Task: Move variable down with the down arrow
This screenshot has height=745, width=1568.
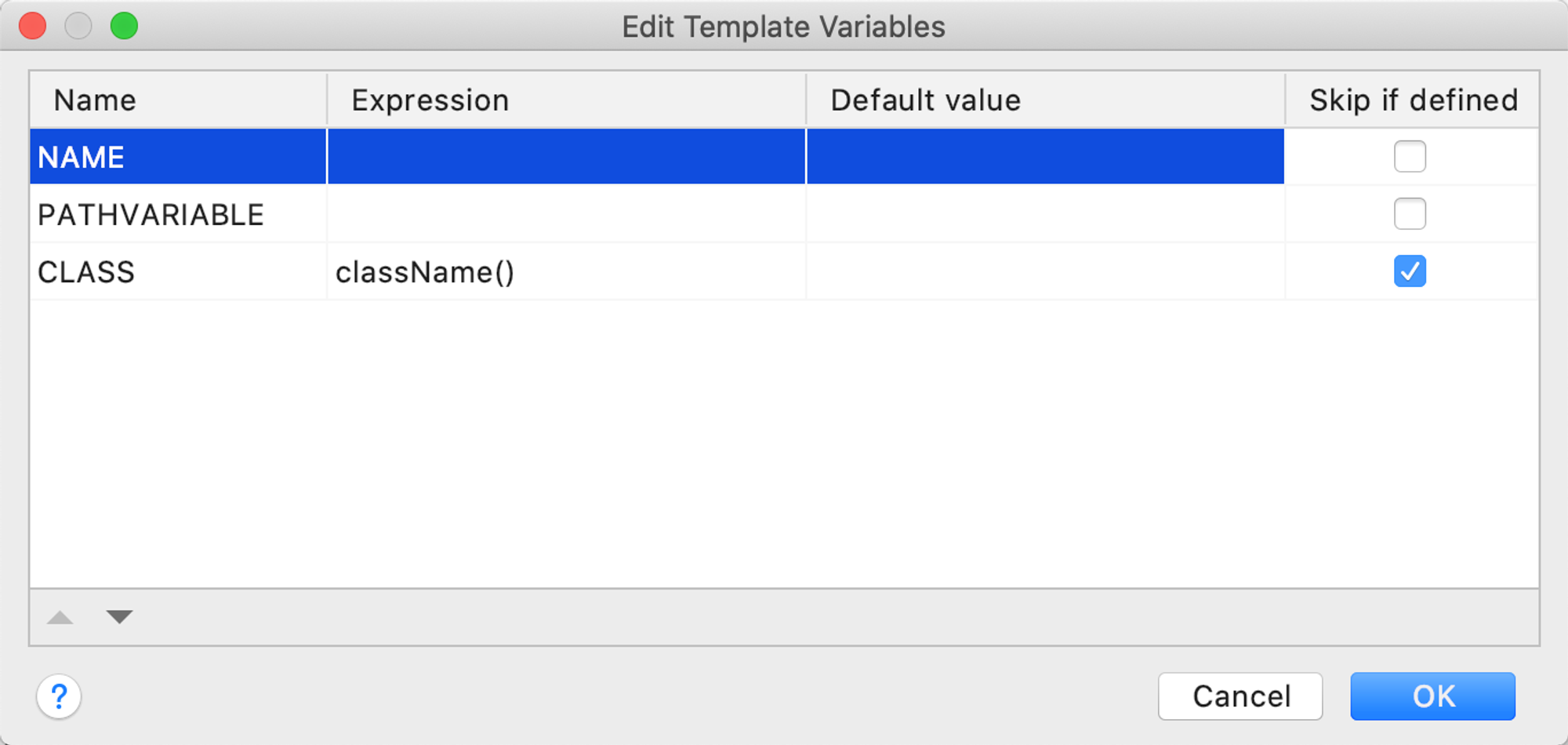Action: coord(119,617)
